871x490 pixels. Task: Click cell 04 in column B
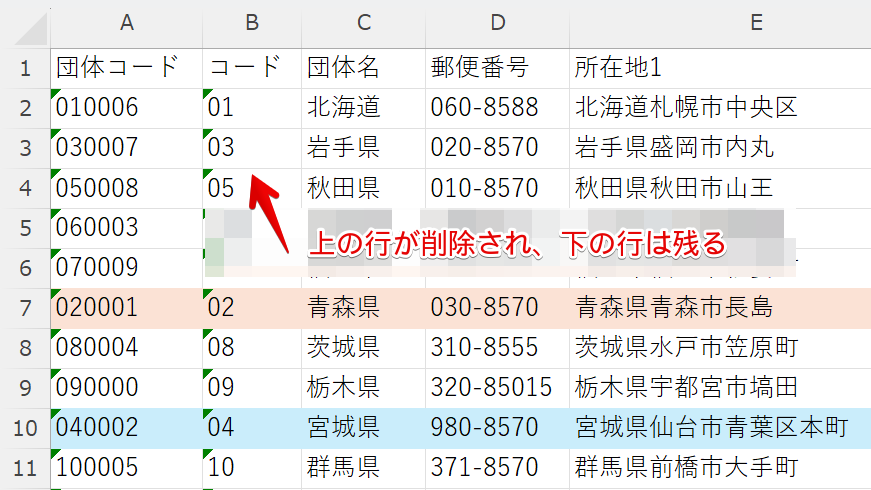(x=252, y=429)
